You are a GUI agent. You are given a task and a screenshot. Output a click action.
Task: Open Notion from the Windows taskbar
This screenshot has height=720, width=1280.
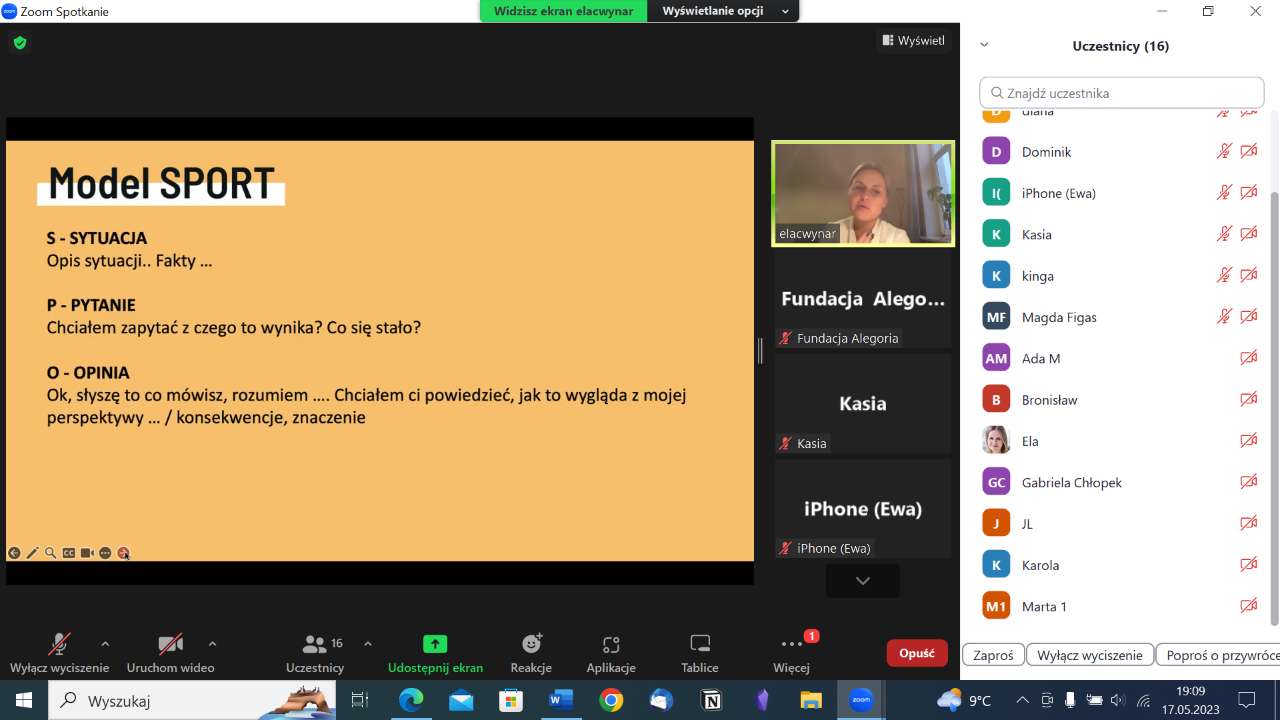pyautogui.click(x=711, y=700)
